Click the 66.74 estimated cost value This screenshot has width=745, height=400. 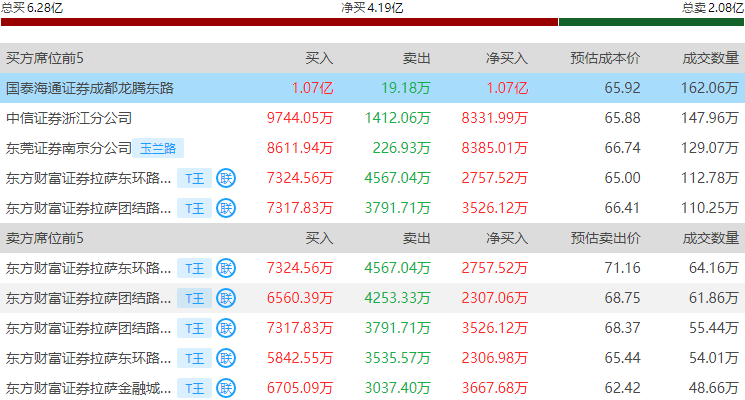point(622,148)
